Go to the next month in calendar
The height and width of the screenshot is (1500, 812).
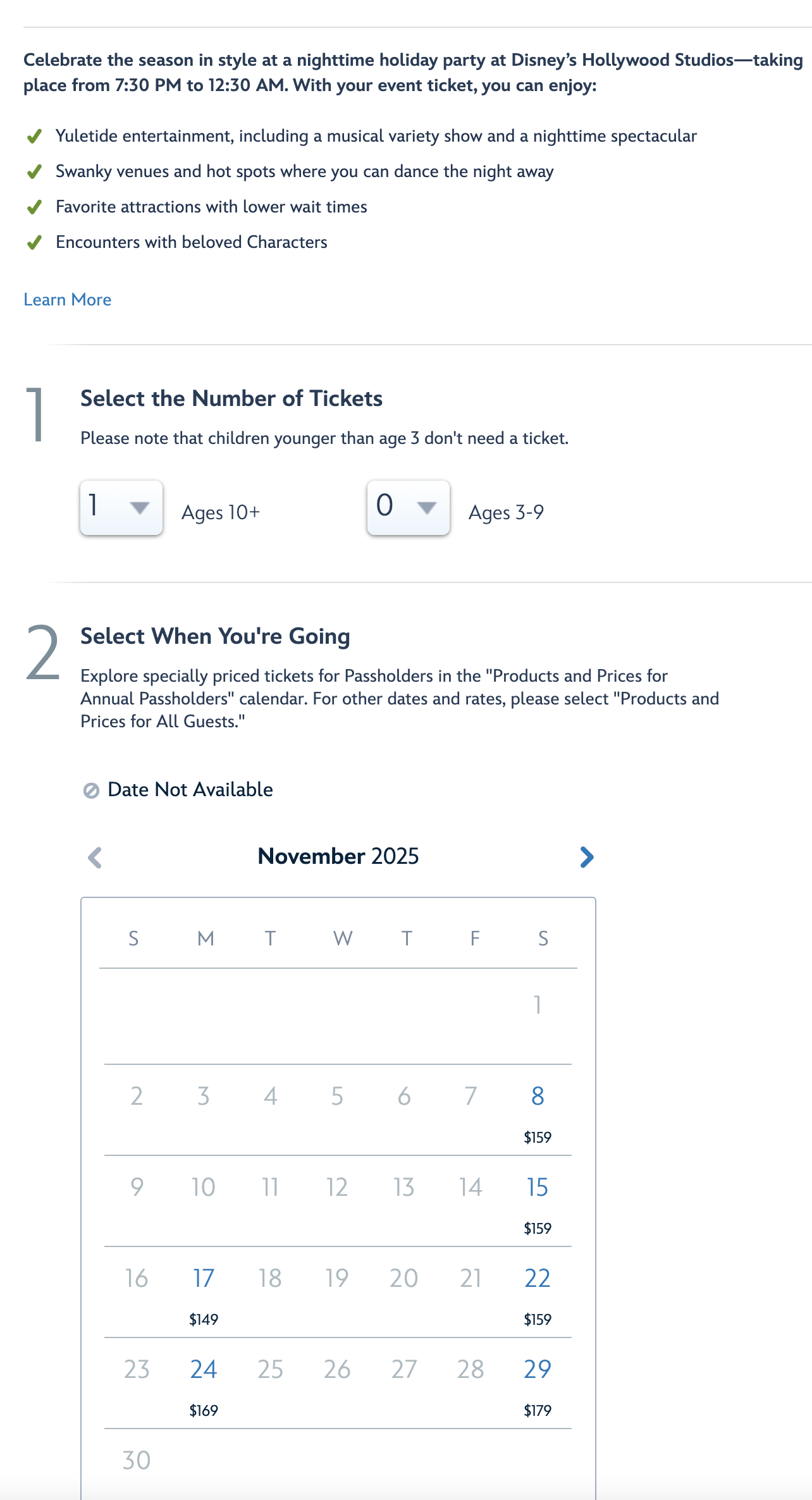pos(587,857)
